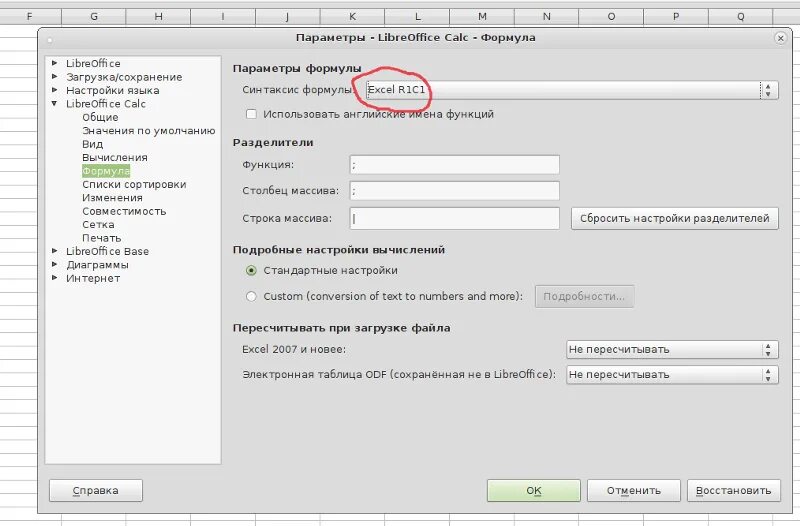The width and height of the screenshot is (800, 526).
Task: Close the Параметры dialog window
Action: 780,38
